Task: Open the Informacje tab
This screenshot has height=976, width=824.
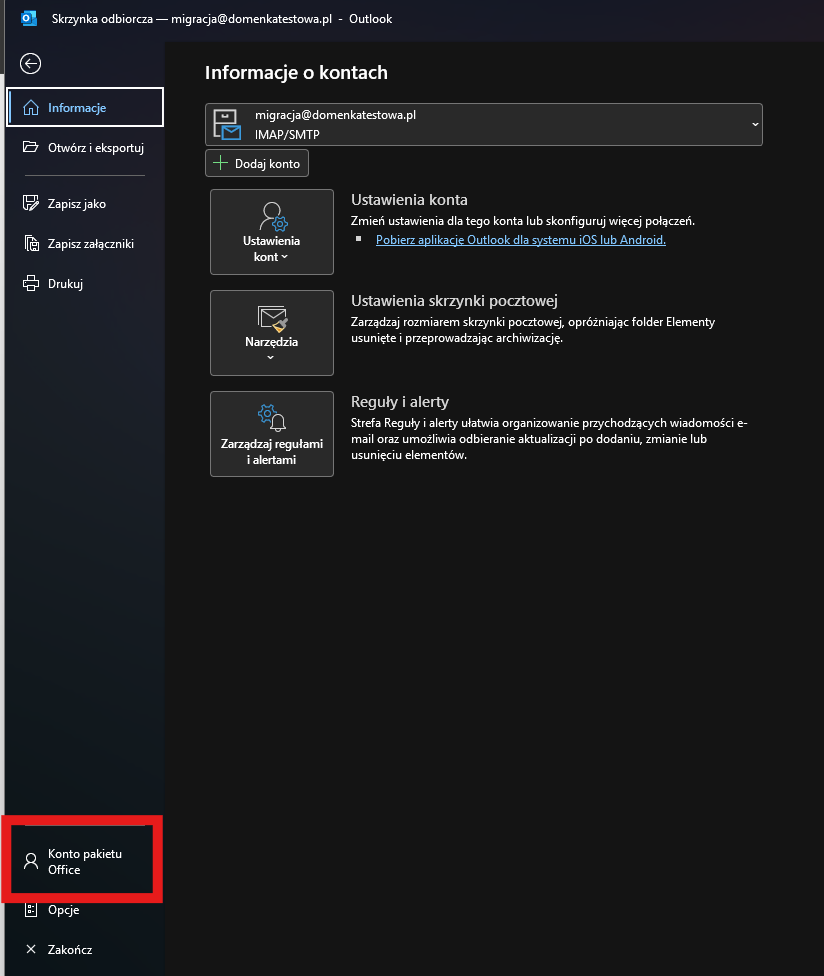Action: pos(85,108)
